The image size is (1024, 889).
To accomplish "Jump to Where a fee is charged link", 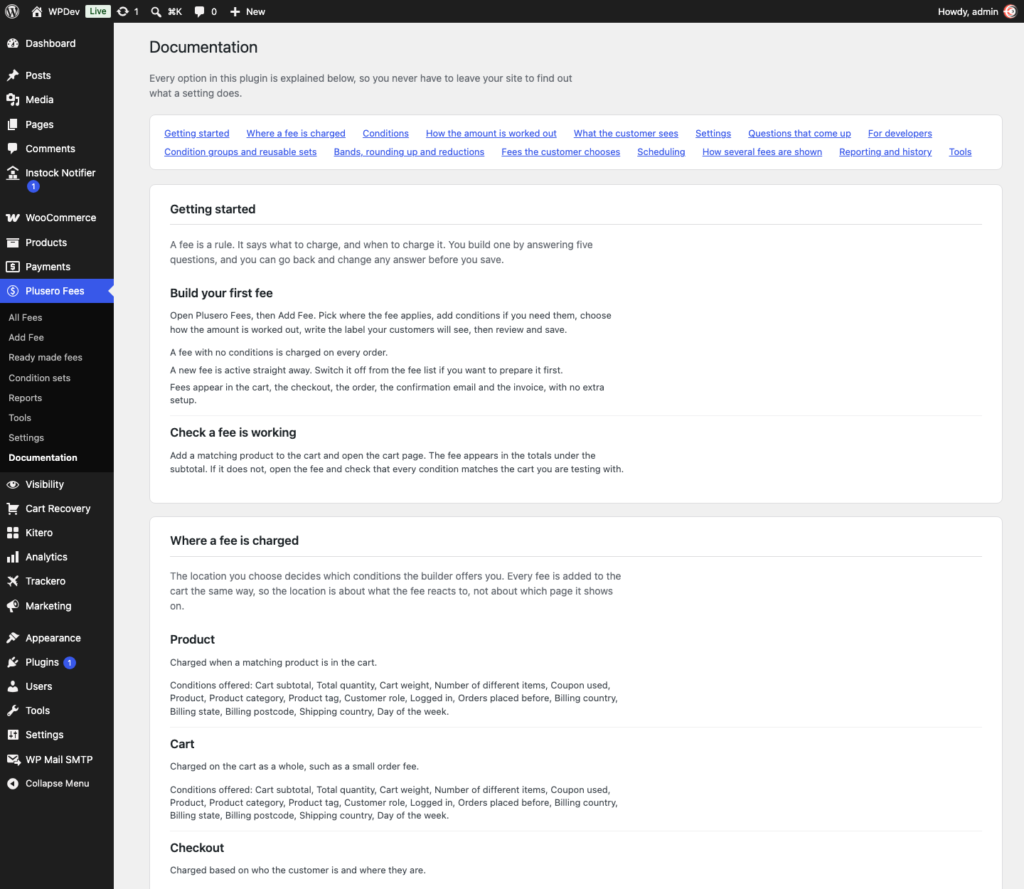I will click(296, 133).
